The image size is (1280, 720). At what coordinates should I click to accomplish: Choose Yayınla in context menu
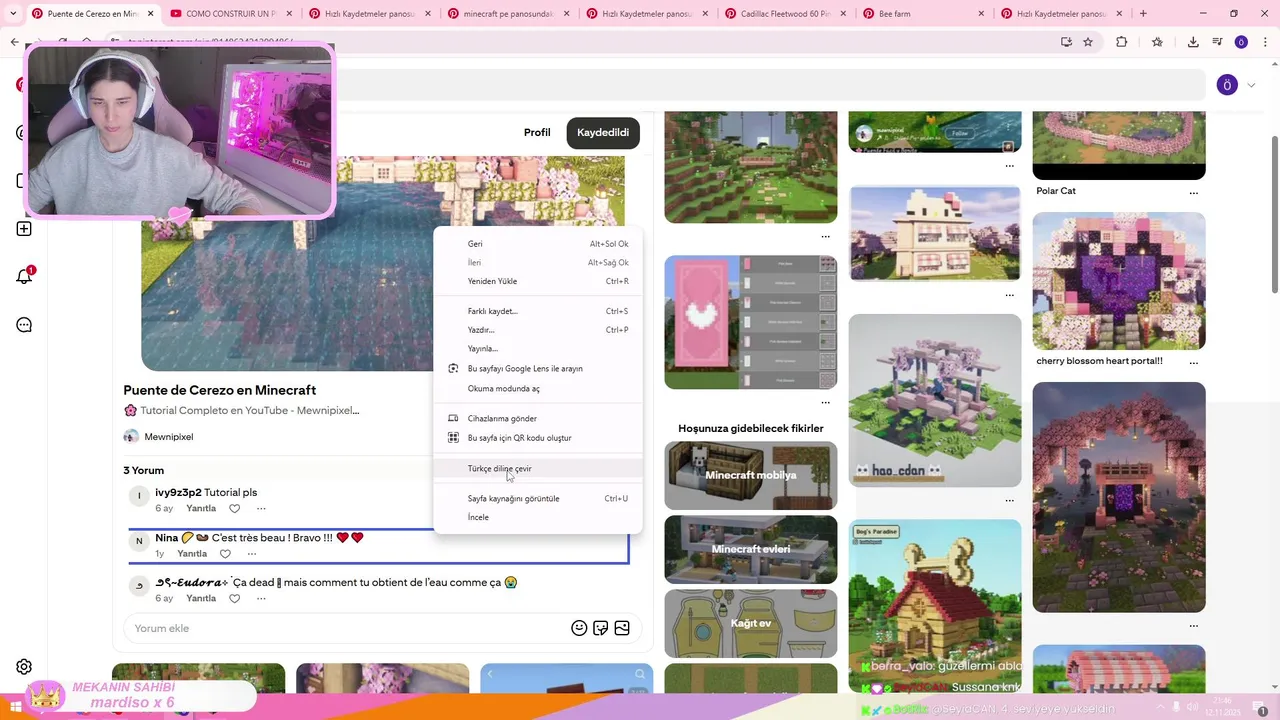[x=538, y=349]
